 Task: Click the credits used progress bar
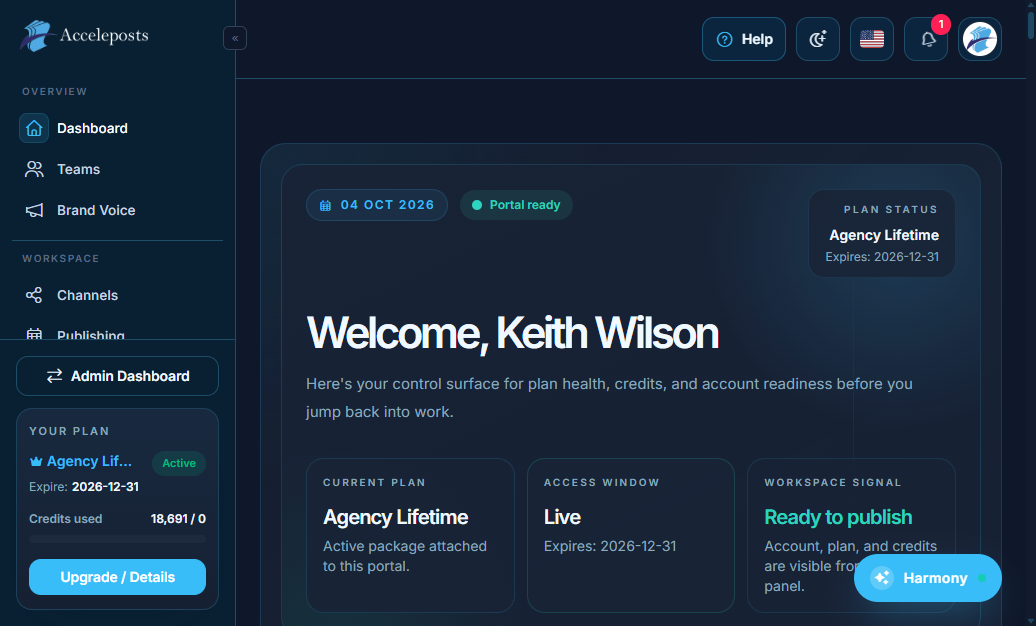coord(118,539)
